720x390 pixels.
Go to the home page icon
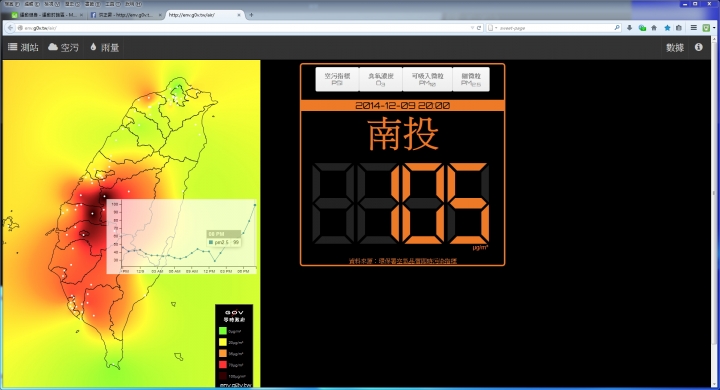coord(654,28)
